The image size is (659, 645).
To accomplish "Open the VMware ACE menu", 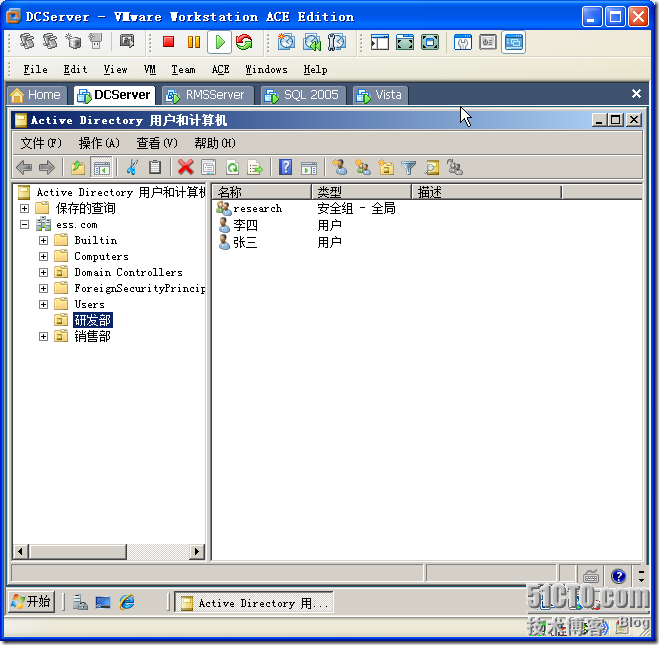I will [220, 69].
